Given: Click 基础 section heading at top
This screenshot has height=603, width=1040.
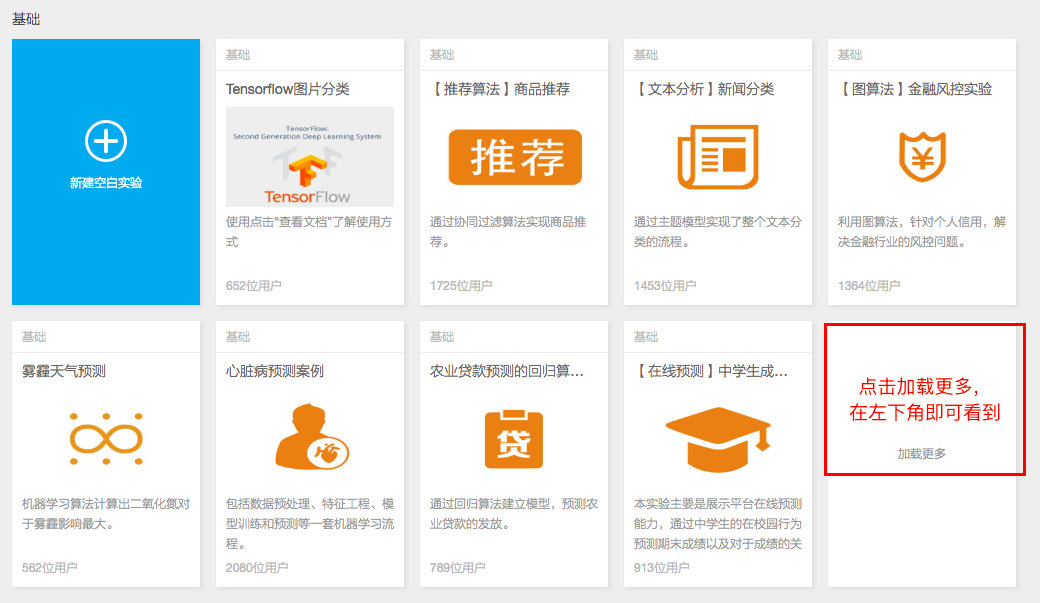Looking at the screenshot, I should pos(26,19).
